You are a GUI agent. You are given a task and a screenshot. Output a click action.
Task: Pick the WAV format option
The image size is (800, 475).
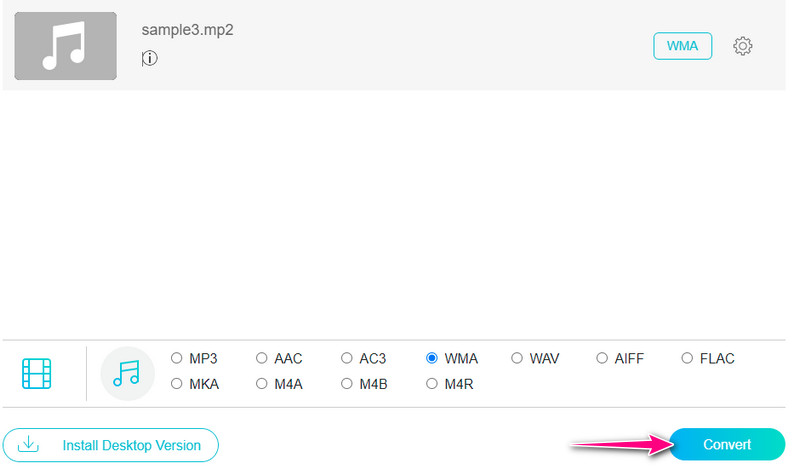pos(517,358)
